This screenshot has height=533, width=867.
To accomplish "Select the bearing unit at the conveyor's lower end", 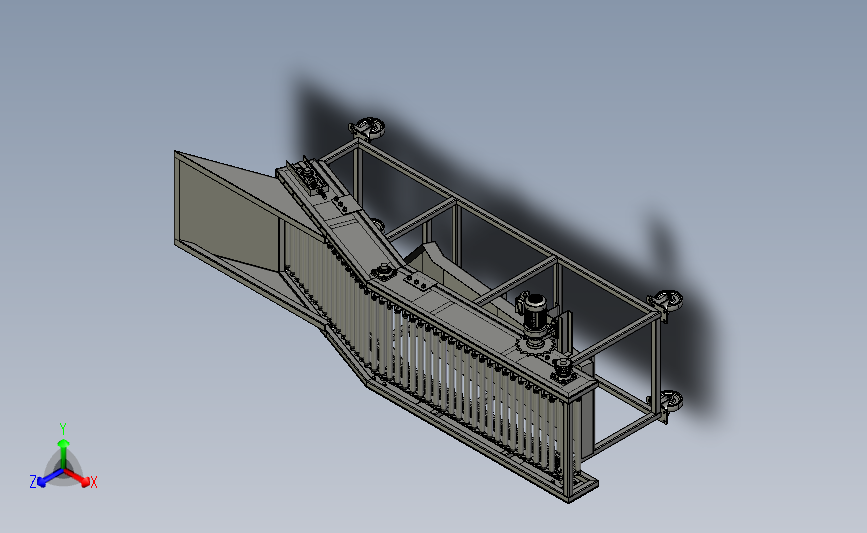I will tap(563, 369).
